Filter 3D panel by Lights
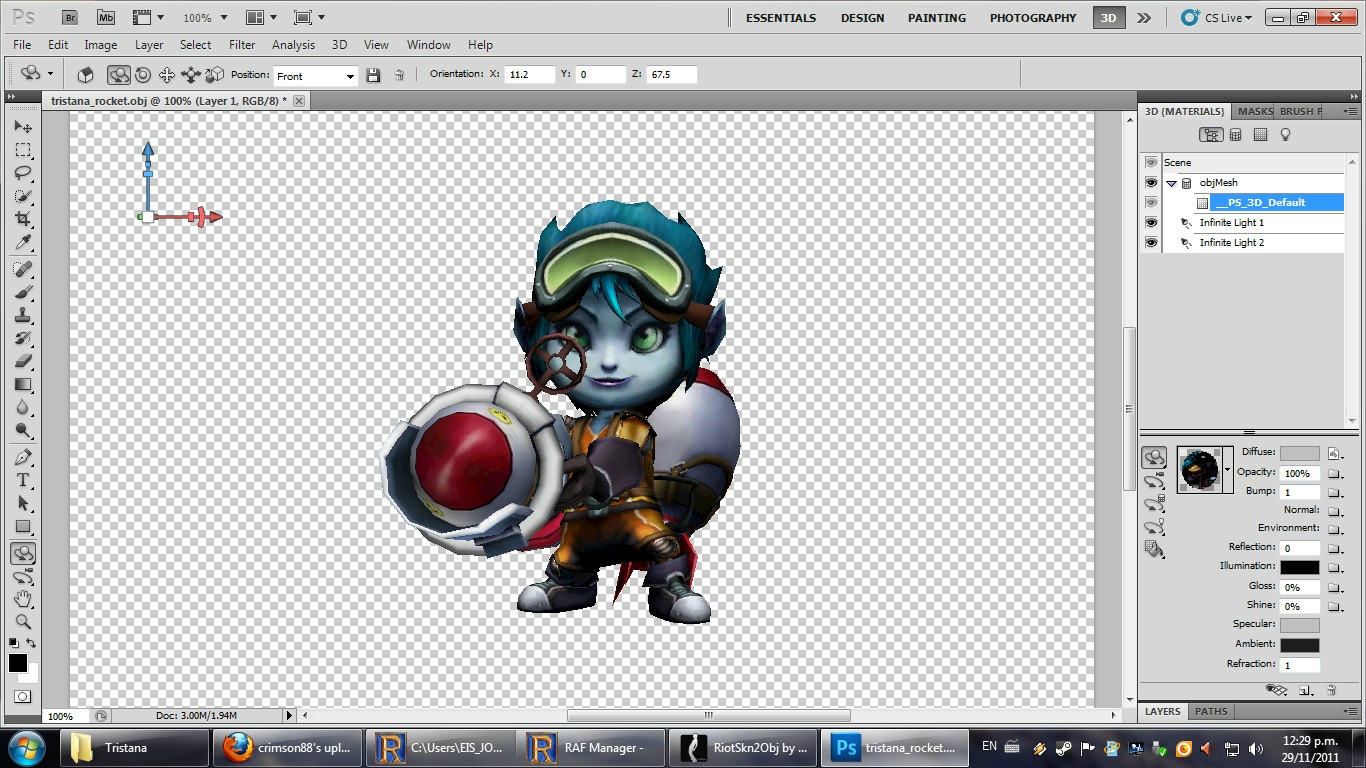 pos(1286,135)
